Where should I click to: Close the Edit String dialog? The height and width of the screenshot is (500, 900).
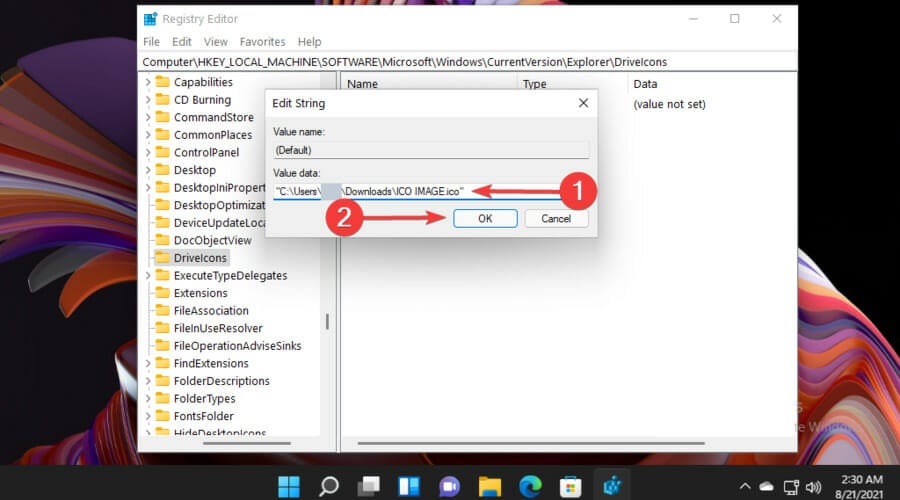pos(583,103)
